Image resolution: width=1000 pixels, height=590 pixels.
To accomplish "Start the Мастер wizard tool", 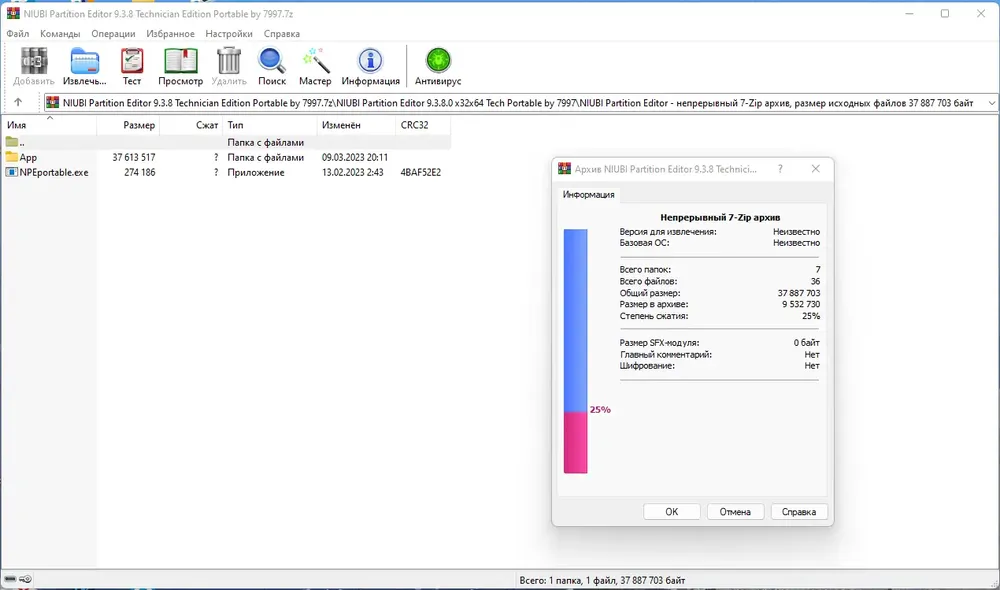I will (315, 67).
